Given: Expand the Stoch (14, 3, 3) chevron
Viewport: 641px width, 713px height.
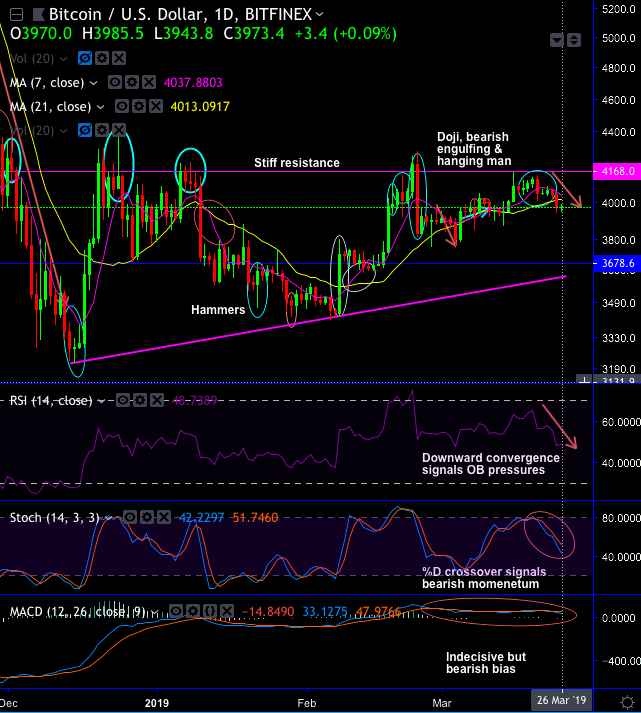Looking at the screenshot, I should pyautogui.click(x=108, y=518).
